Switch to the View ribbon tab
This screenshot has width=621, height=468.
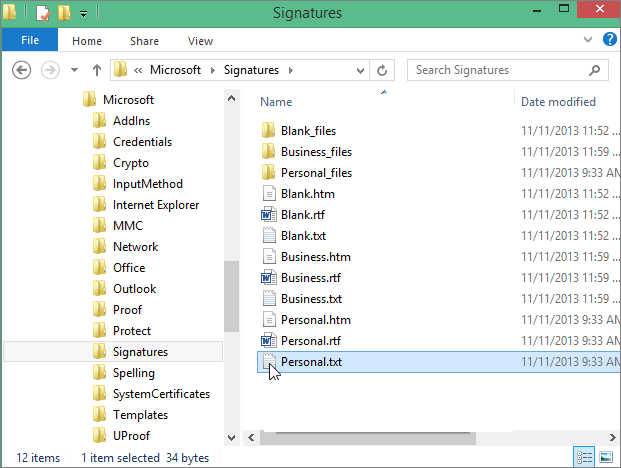point(200,41)
